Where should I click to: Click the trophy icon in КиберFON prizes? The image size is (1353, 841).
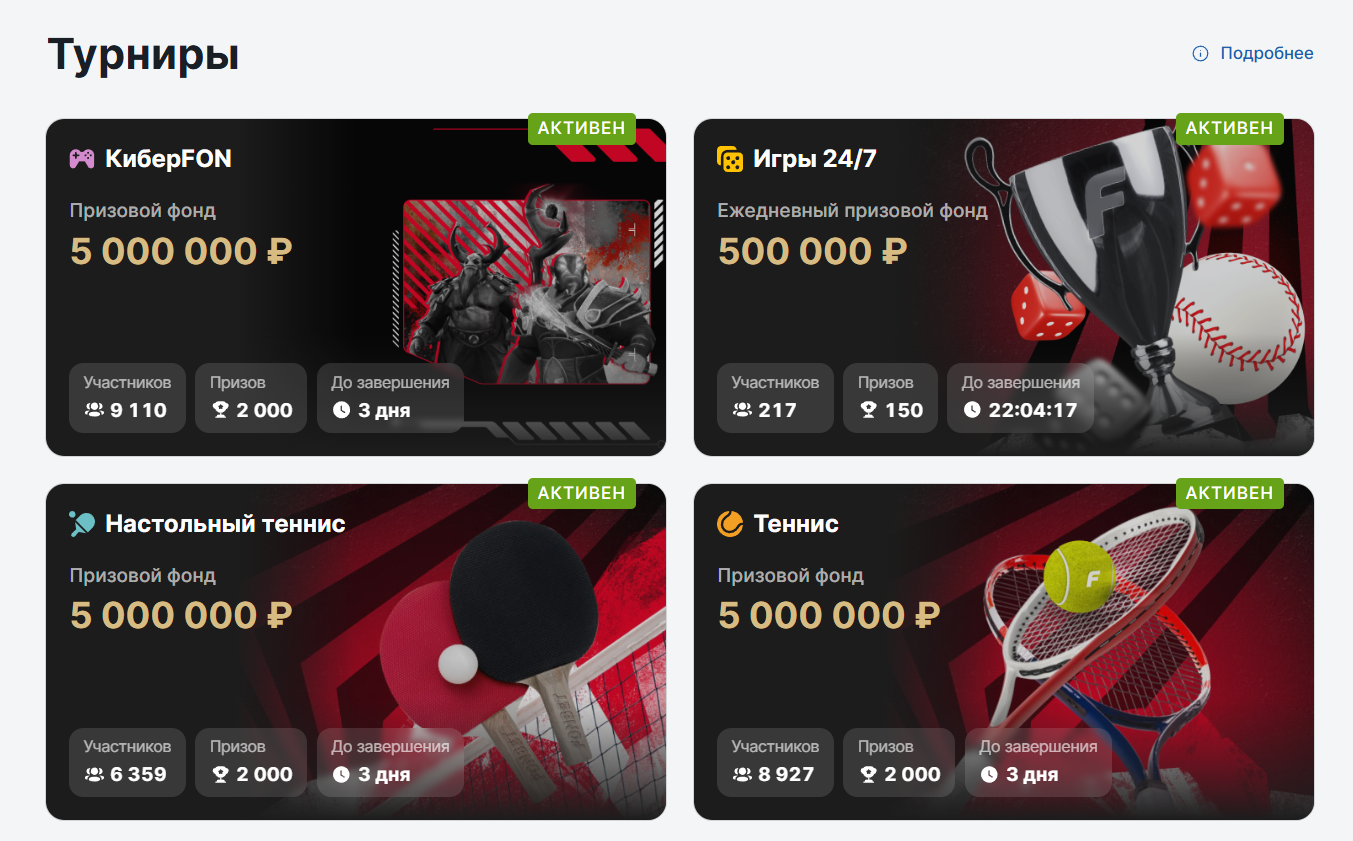coord(219,410)
